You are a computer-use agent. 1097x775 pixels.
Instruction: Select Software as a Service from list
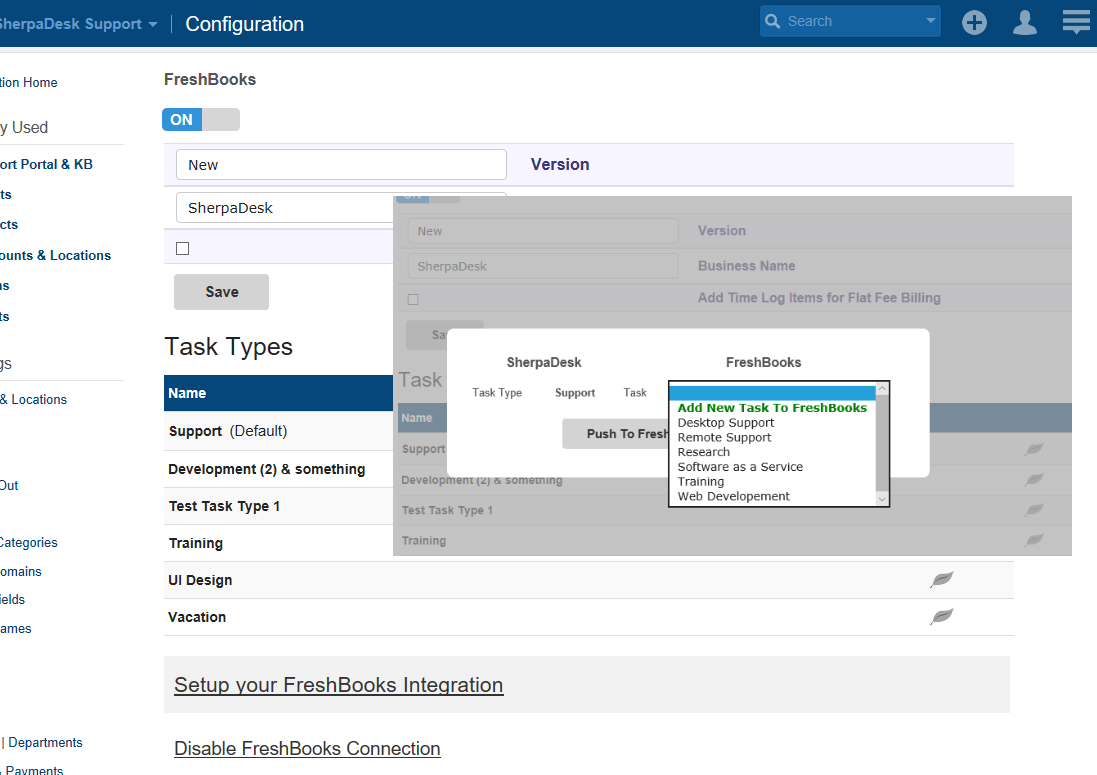coord(740,467)
